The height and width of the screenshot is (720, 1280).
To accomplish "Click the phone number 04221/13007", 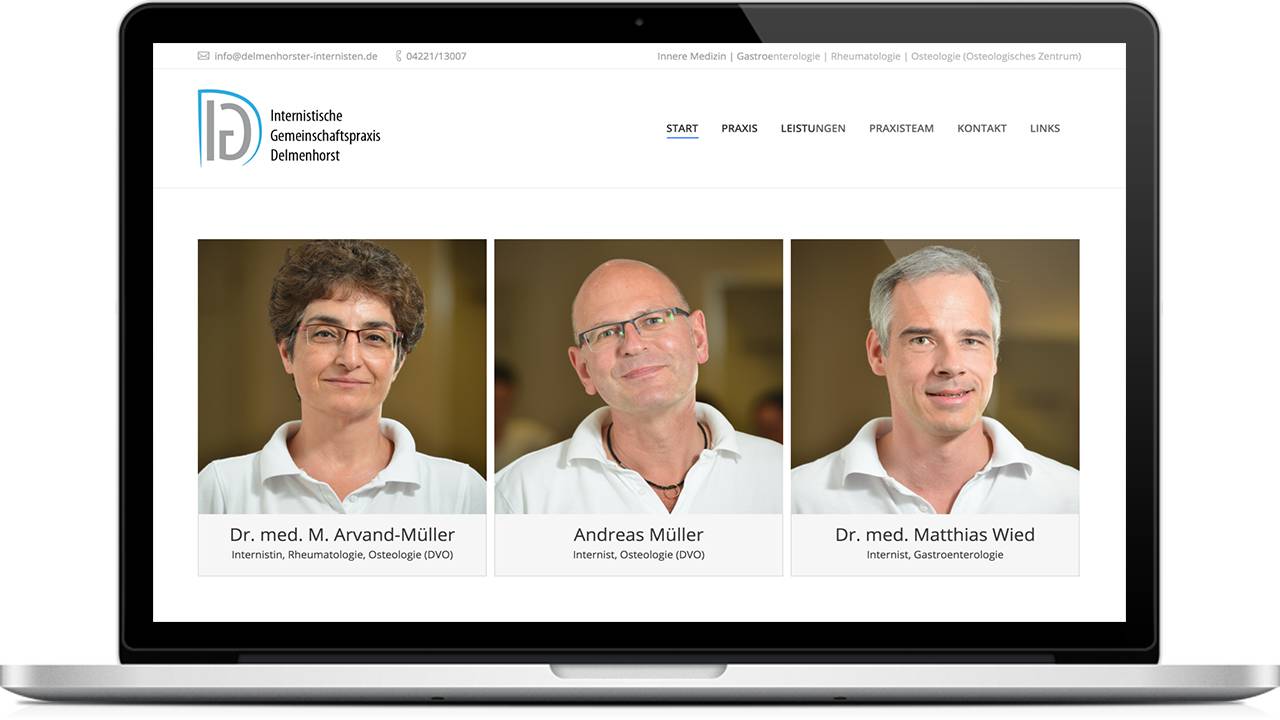I will click(436, 56).
